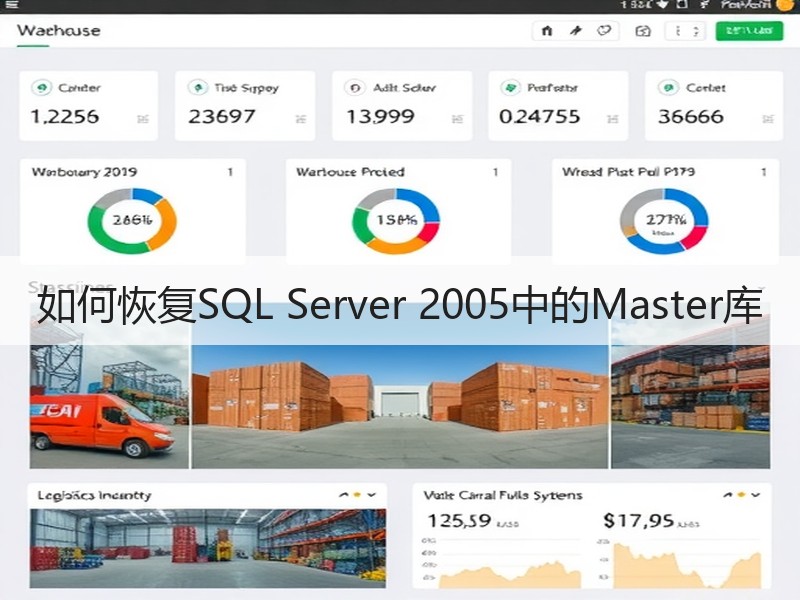
Task: Open the camera/folder icon in toolbar
Action: click(x=643, y=31)
